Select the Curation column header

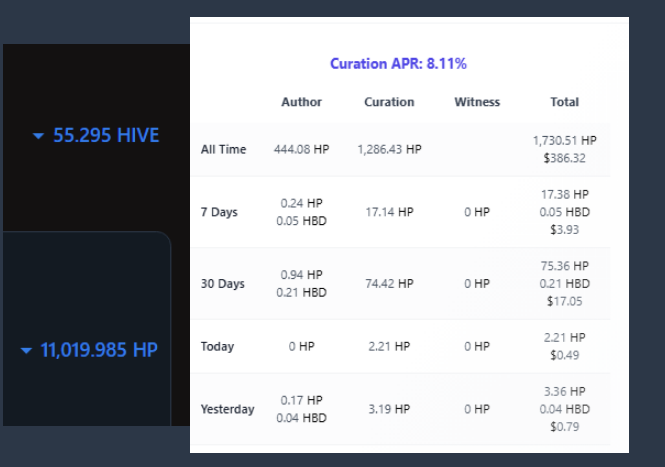(x=389, y=102)
